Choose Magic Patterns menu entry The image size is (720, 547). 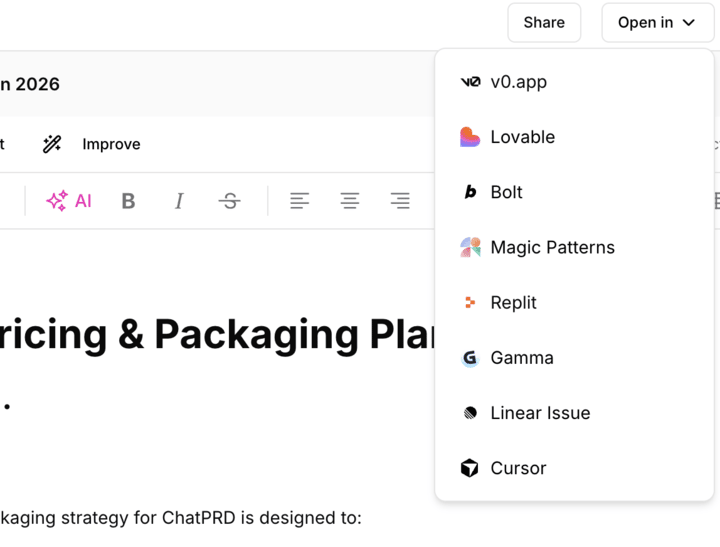coord(574,247)
